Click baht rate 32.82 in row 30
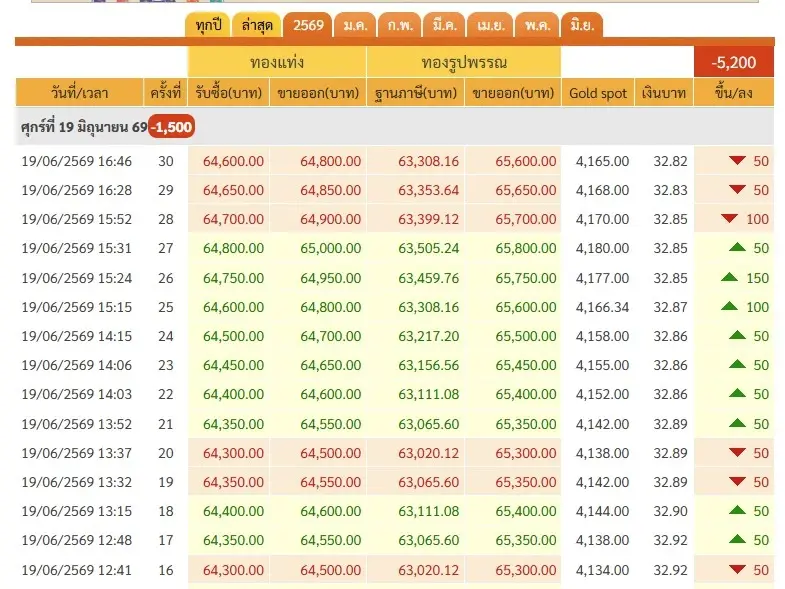The height and width of the screenshot is (589, 785). (x=670, y=161)
